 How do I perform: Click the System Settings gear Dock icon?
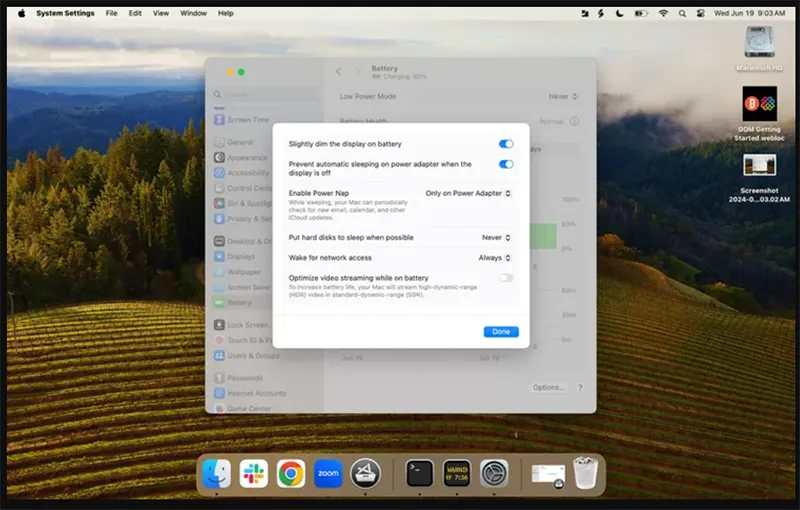(494, 473)
